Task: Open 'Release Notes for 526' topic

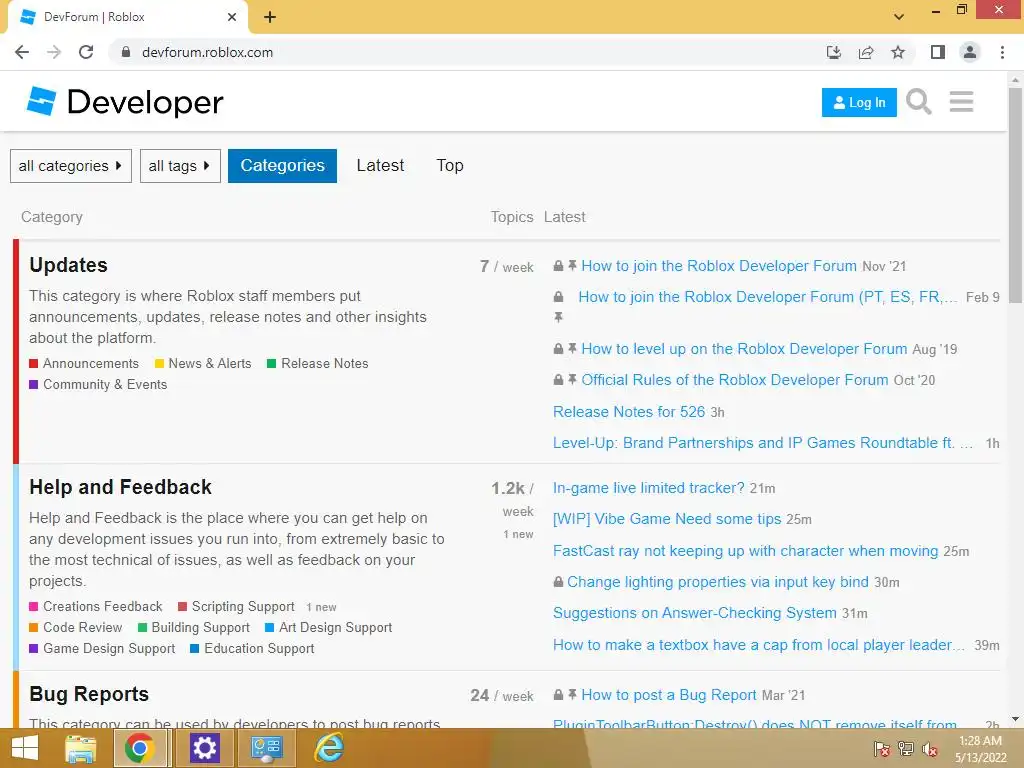Action: click(629, 412)
